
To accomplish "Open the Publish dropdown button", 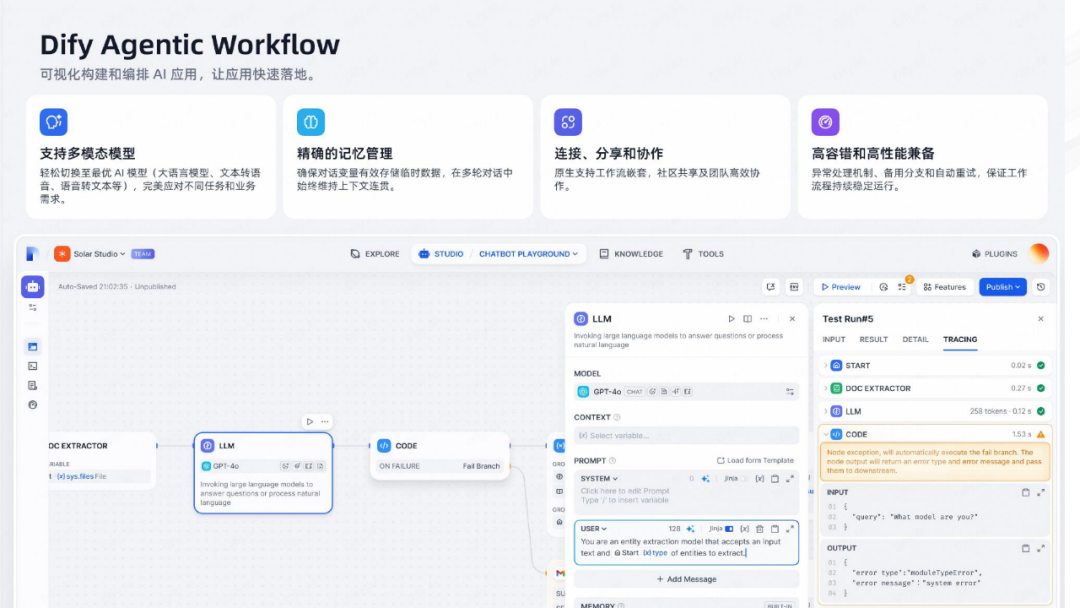I will (x=1003, y=287).
